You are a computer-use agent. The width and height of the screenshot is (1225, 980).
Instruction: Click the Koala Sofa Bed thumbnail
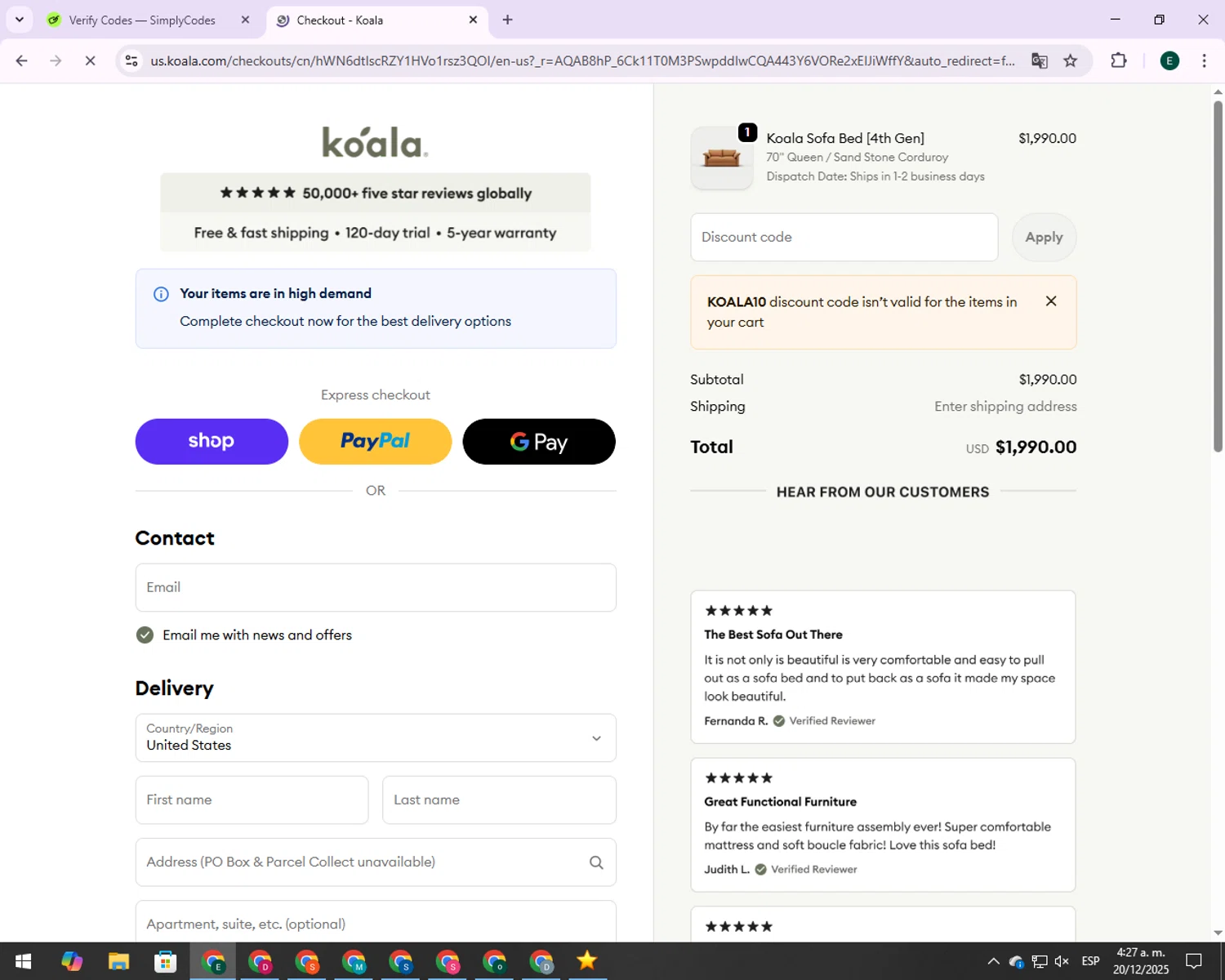click(722, 158)
